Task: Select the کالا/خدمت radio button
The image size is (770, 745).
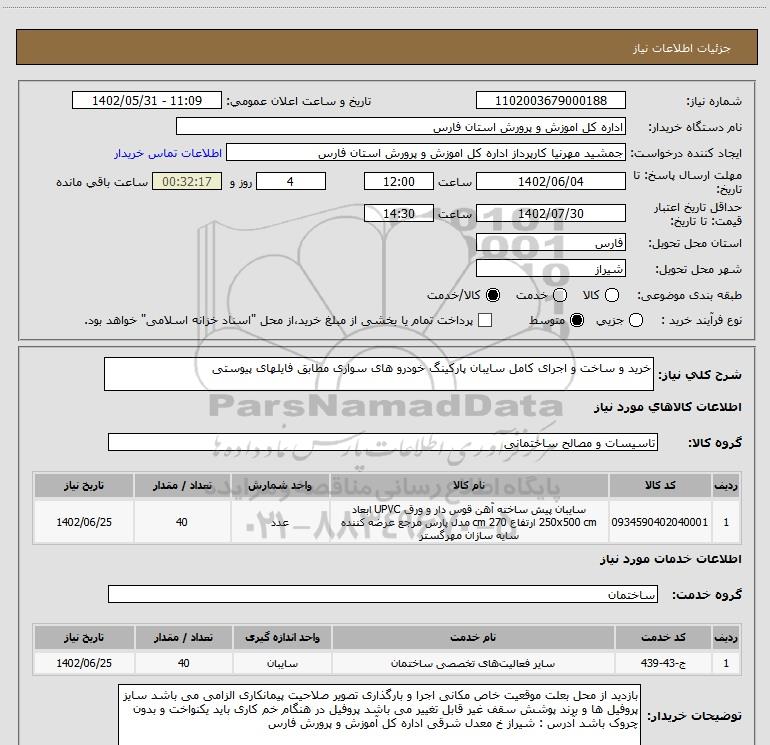Action: pos(493,295)
